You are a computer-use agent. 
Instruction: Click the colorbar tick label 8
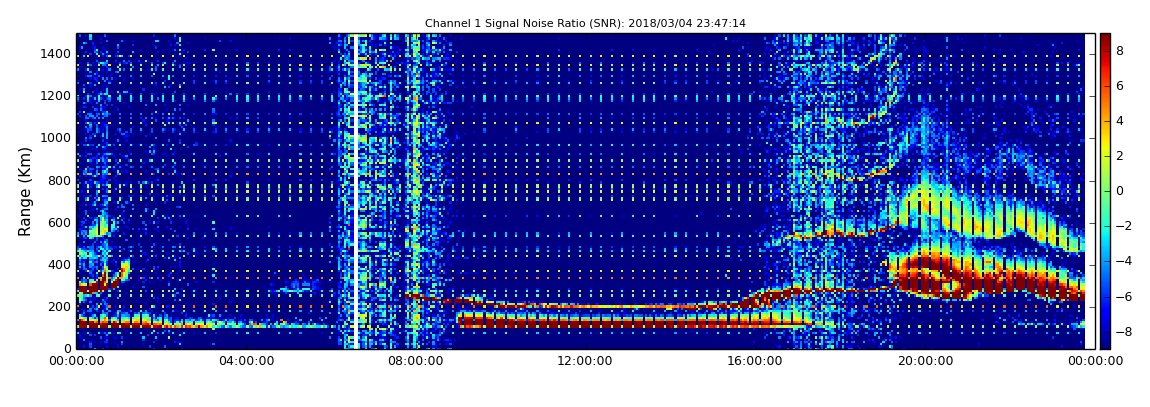point(1120,51)
